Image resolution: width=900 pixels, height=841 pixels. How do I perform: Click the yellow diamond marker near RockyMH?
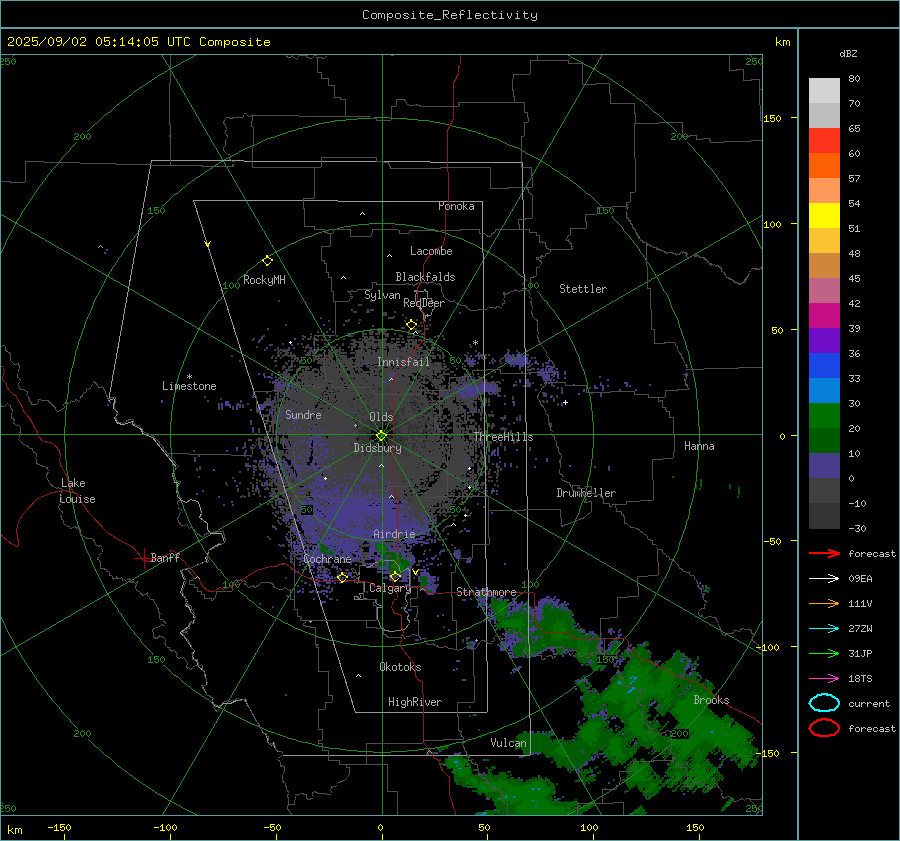(x=267, y=261)
